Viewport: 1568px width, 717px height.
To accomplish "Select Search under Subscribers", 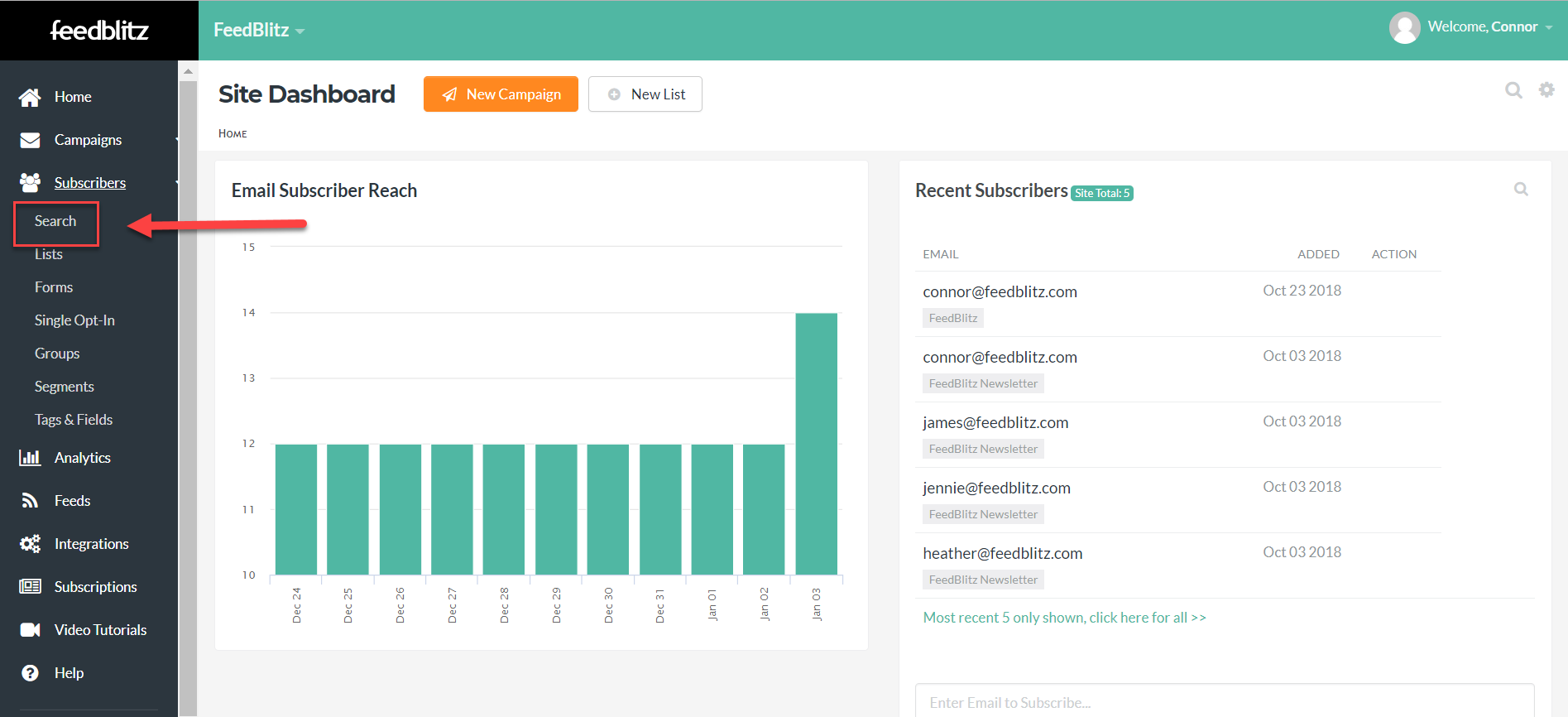I will pos(55,221).
